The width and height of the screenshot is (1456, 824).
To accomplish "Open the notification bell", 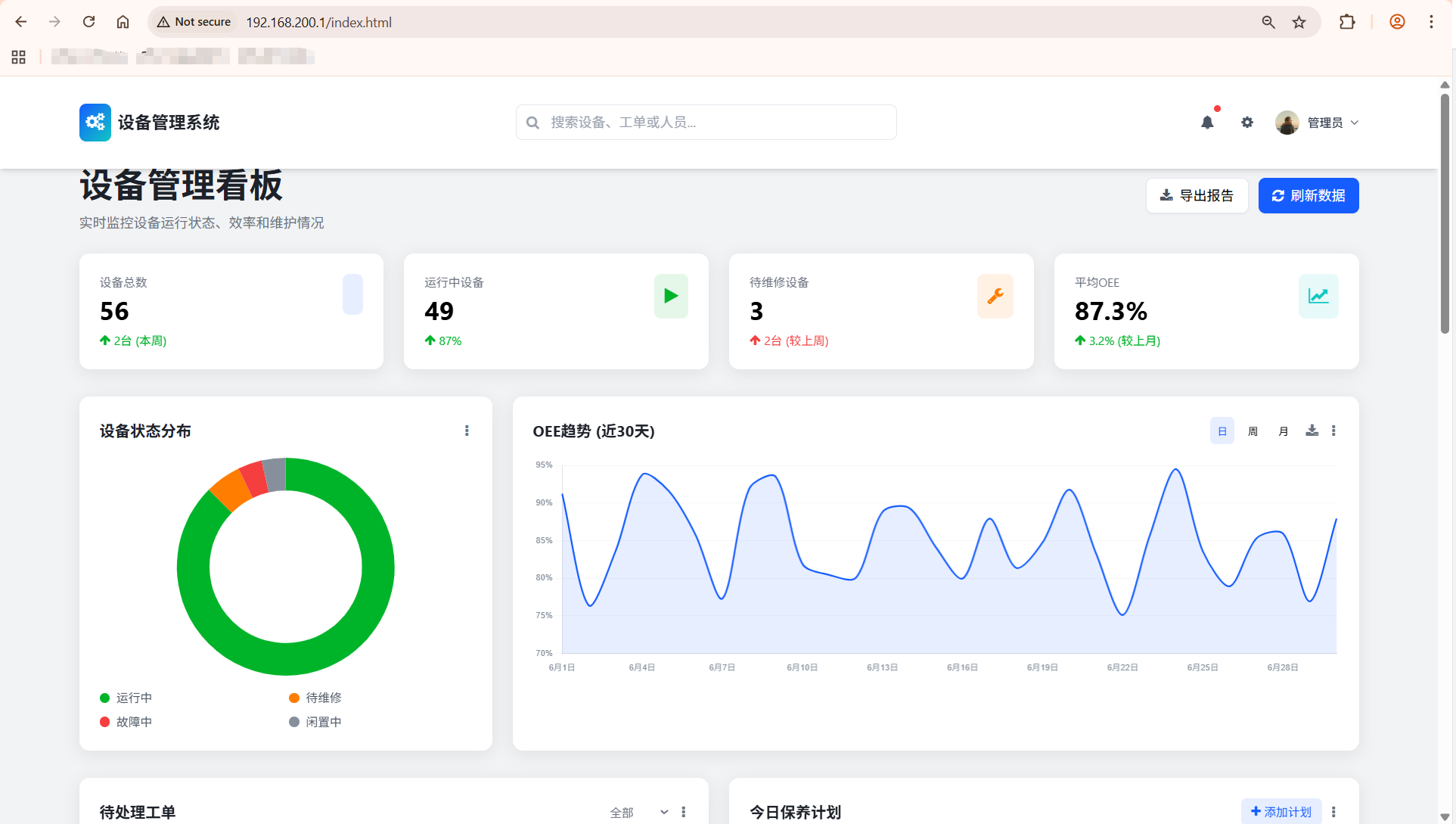I will 1207,123.
